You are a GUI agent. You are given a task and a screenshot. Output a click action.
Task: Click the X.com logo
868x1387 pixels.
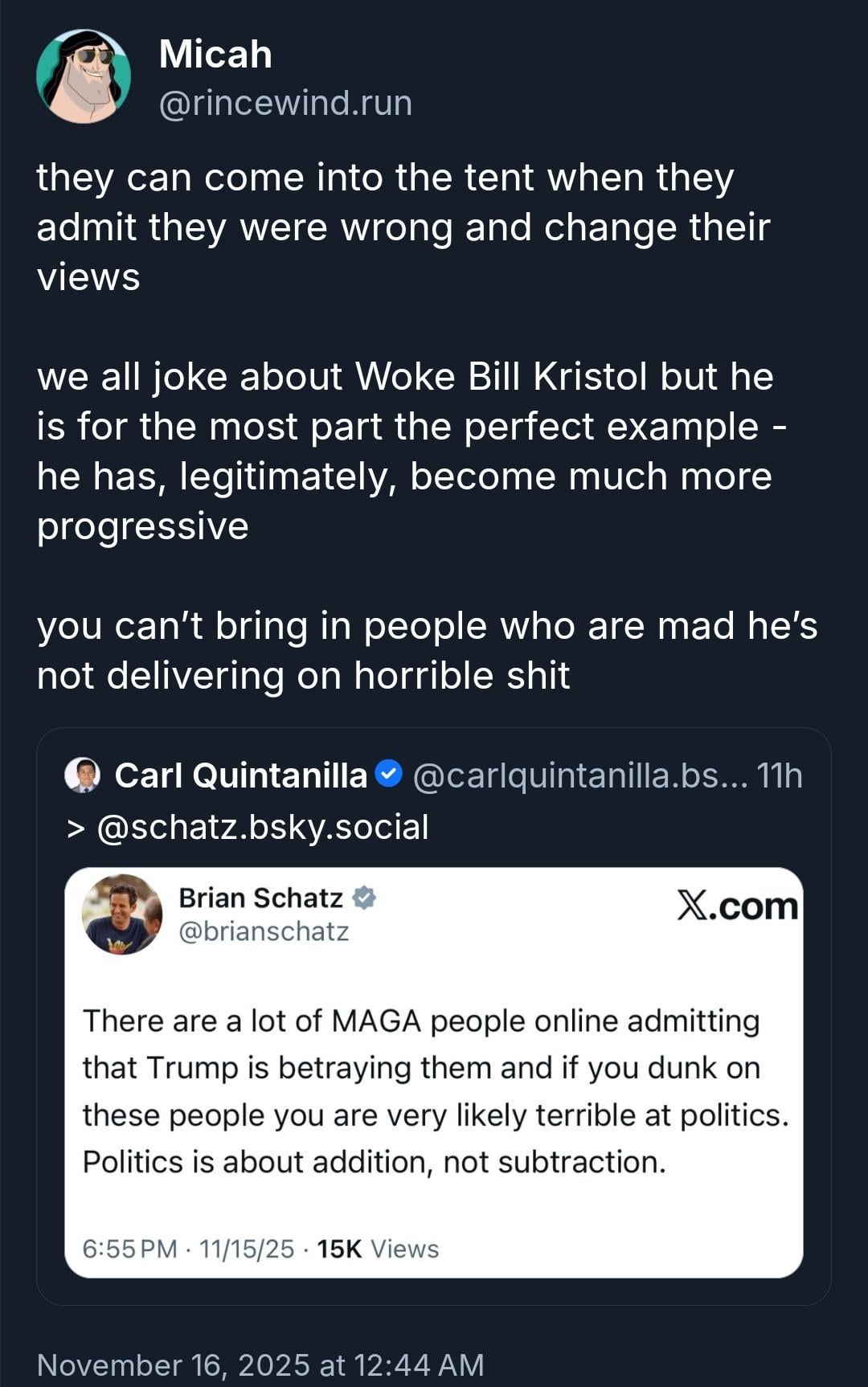(737, 906)
